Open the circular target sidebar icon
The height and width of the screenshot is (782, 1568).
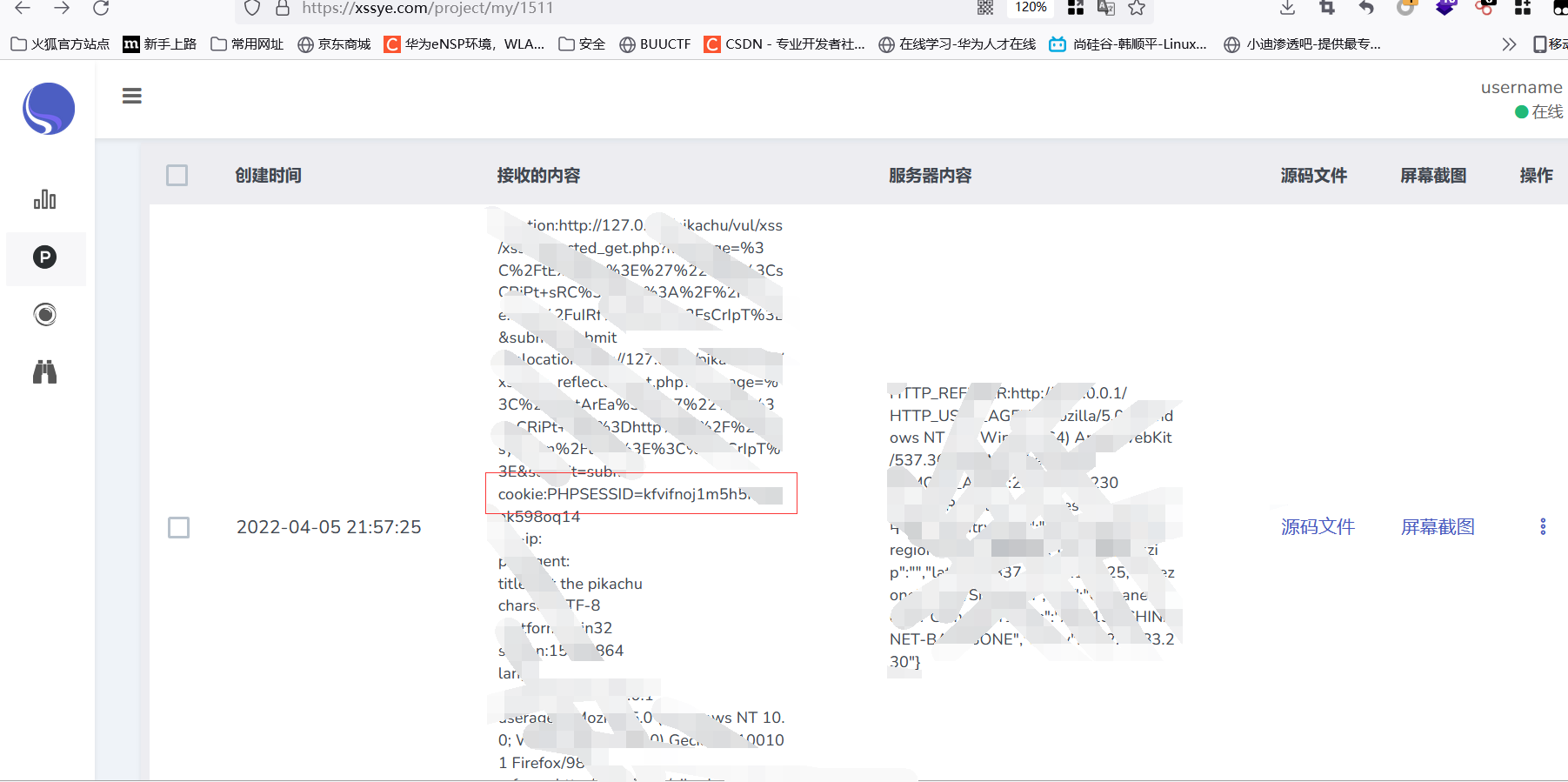pos(45,315)
